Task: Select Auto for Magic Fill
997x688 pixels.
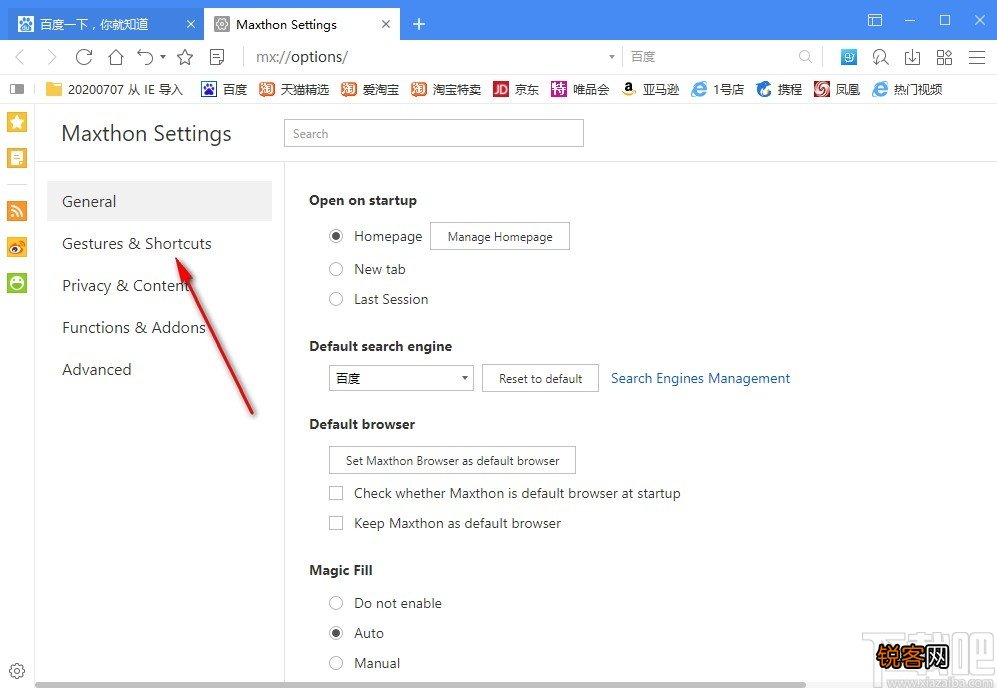Action: point(336,633)
